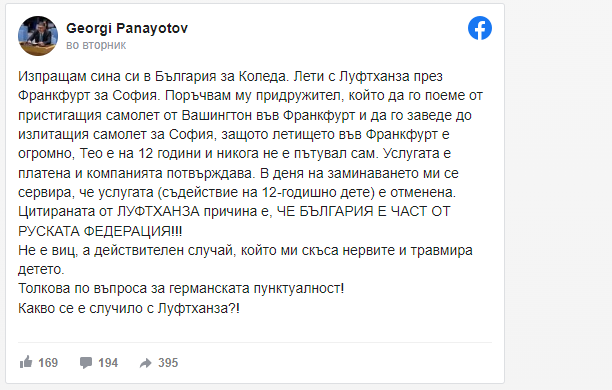Open comments via speech bubble icon
Screen dimensions: 612x390
pyautogui.click(x=86, y=363)
